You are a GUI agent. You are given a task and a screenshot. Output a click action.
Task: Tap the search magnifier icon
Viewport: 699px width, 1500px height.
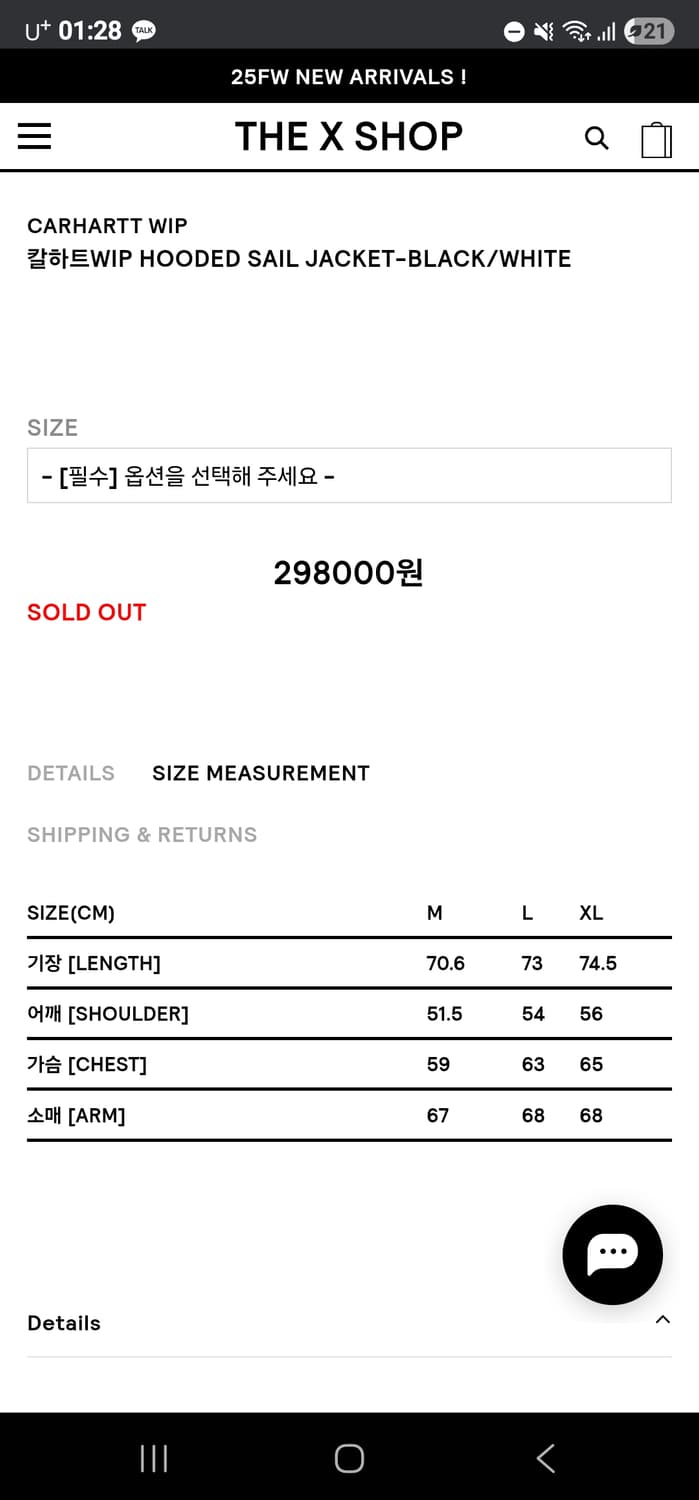596,138
